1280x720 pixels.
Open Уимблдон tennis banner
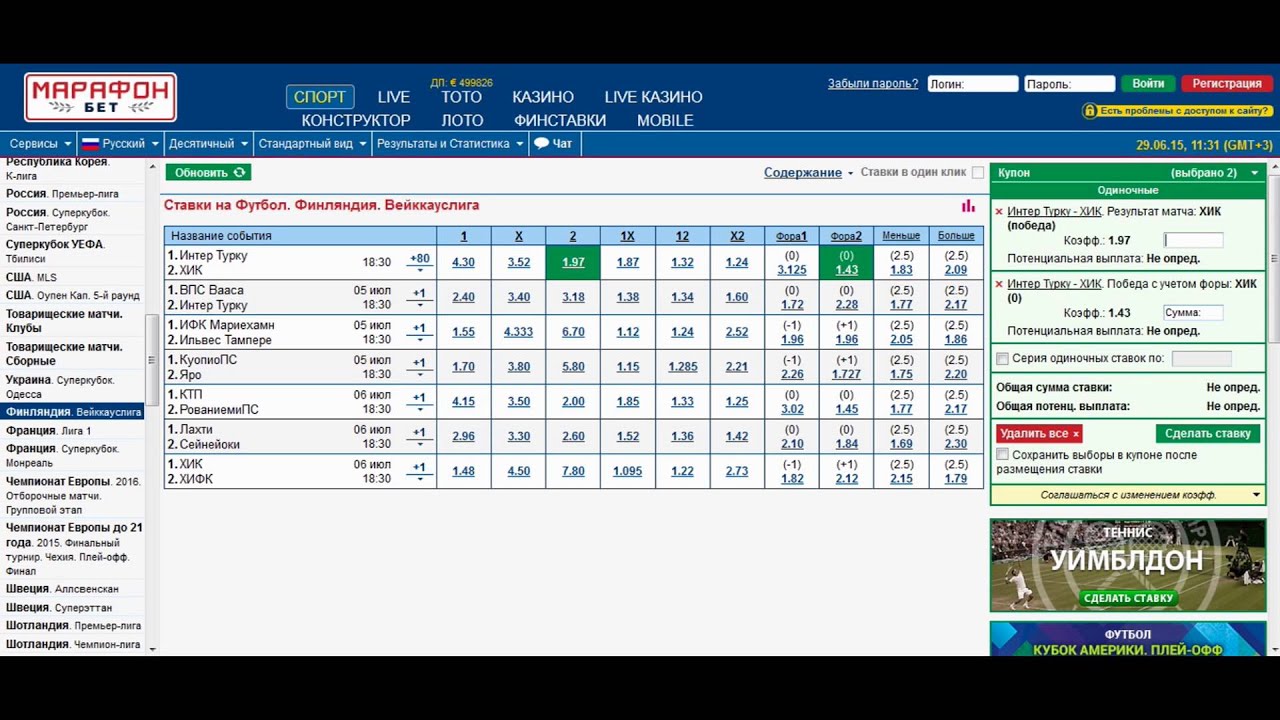(1128, 565)
